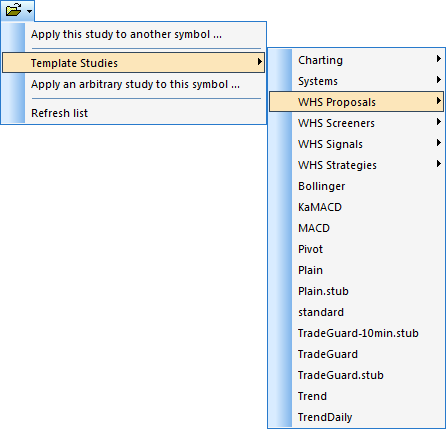Viewport: 446px width, 429px height.
Task: Open the Systems folder
Action: tap(356, 81)
